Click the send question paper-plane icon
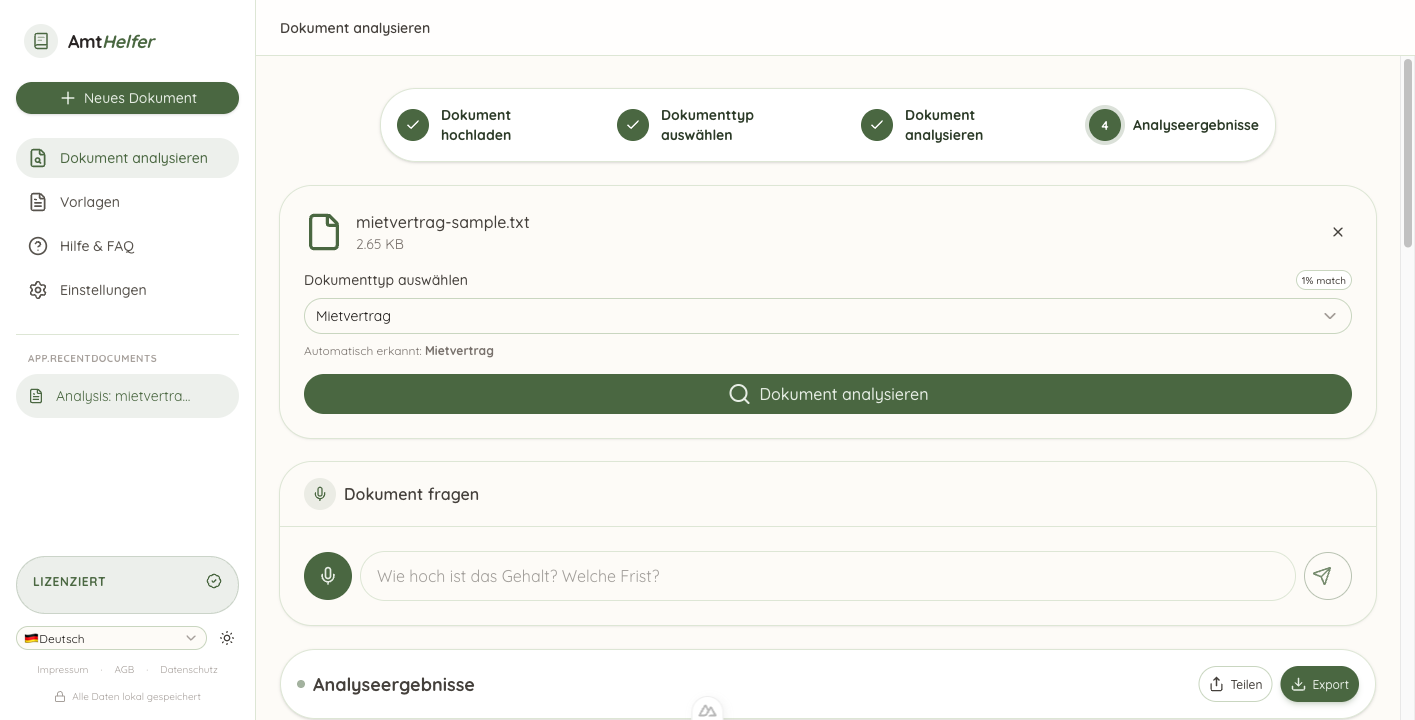 (x=1327, y=576)
